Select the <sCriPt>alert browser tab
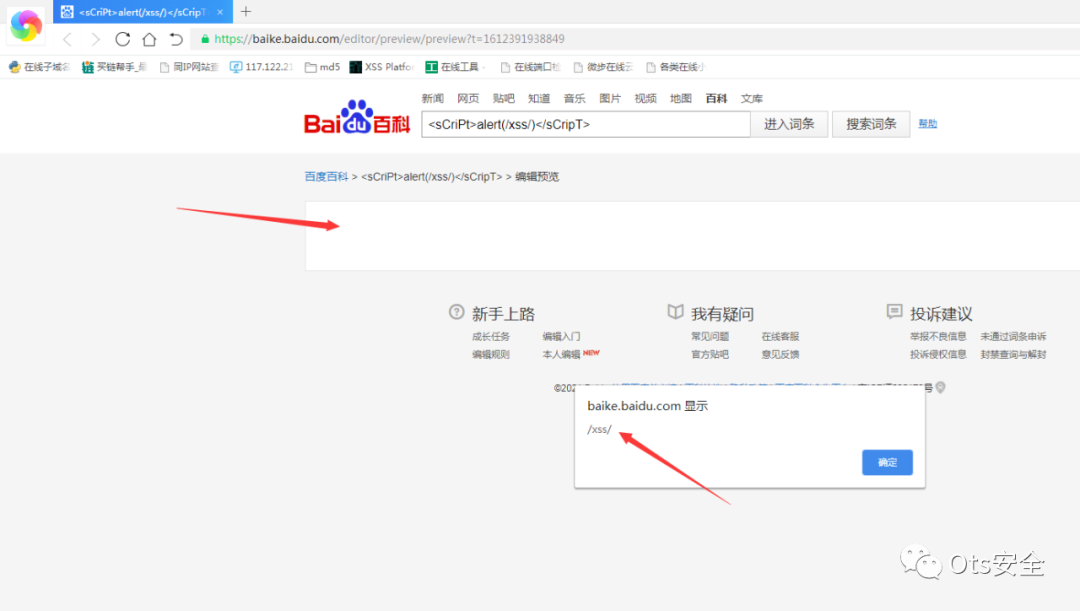 (x=141, y=12)
